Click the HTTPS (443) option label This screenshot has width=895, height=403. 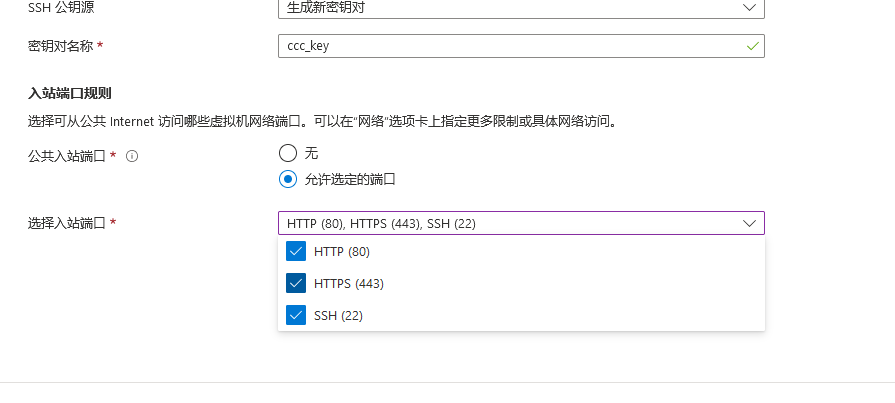[349, 283]
